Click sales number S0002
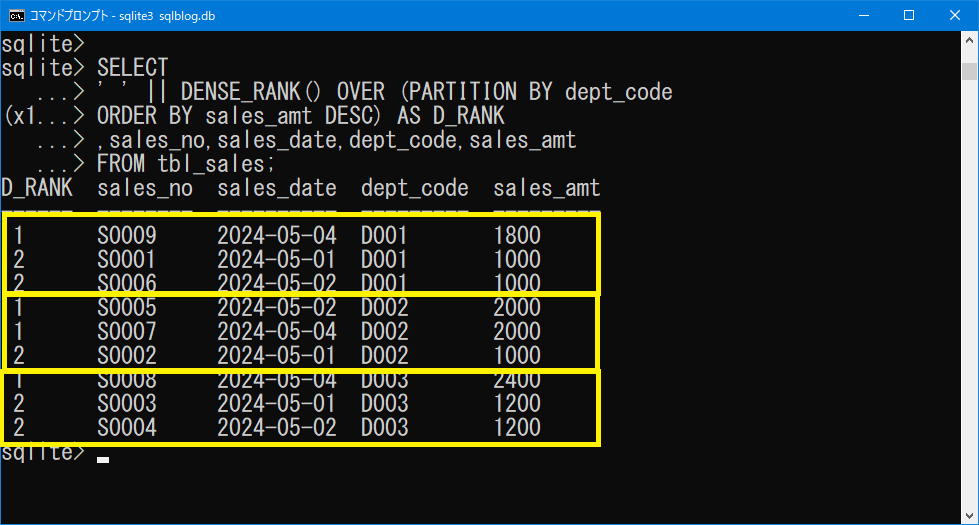This screenshot has width=979, height=525. tap(127, 355)
